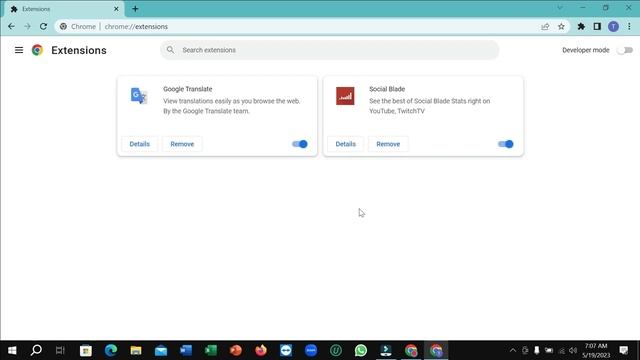Open Details for Google Translate

click(x=140, y=144)
